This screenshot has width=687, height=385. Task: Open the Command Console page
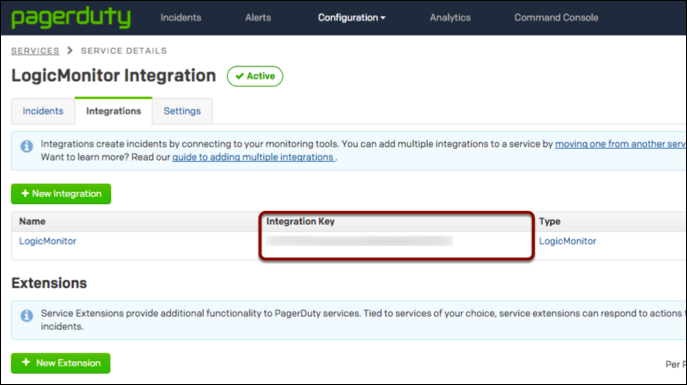tap(556, 18)
